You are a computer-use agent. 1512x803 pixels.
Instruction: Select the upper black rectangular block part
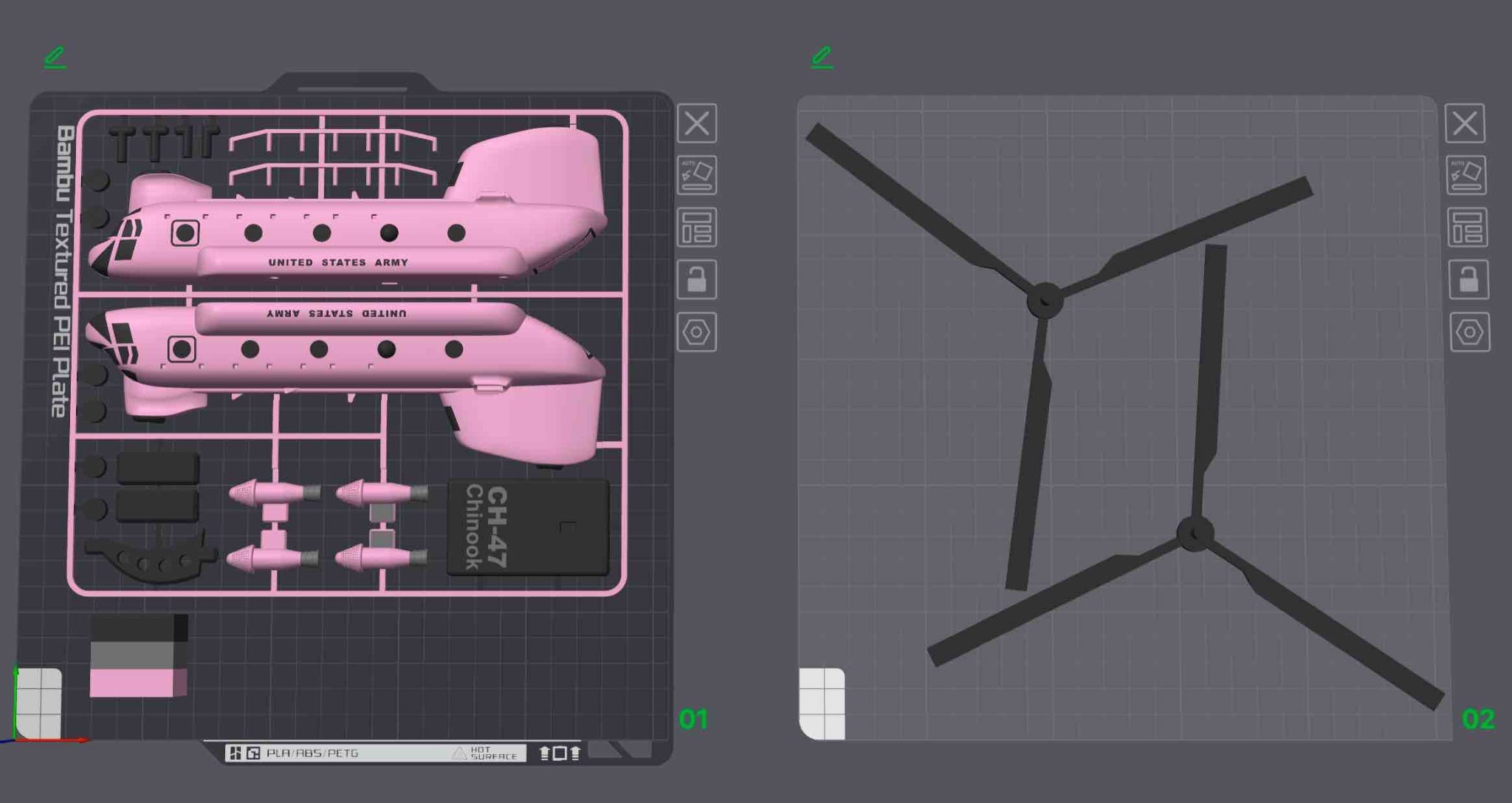point(157,468)
